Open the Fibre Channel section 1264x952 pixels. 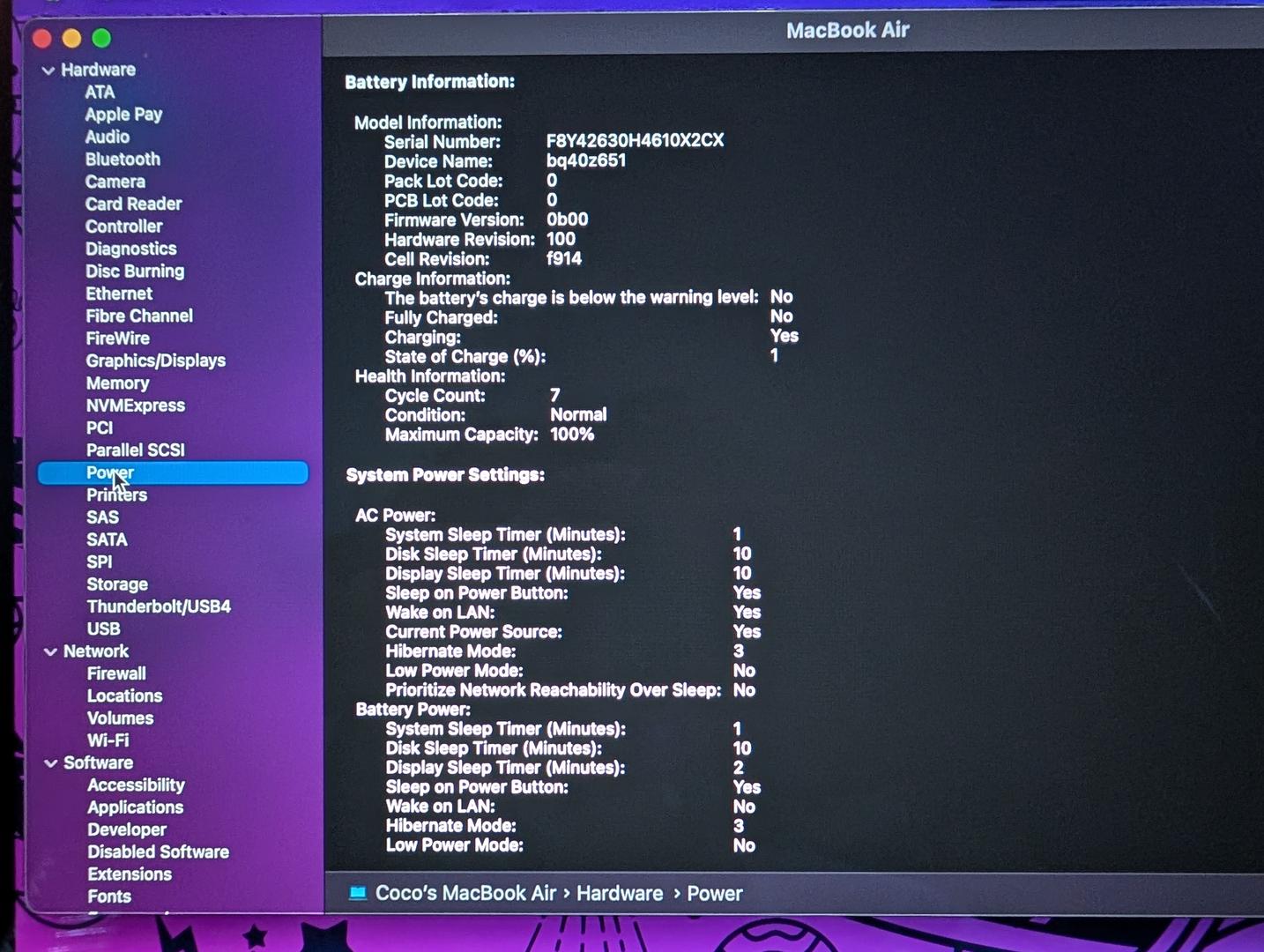click(139, 316)
